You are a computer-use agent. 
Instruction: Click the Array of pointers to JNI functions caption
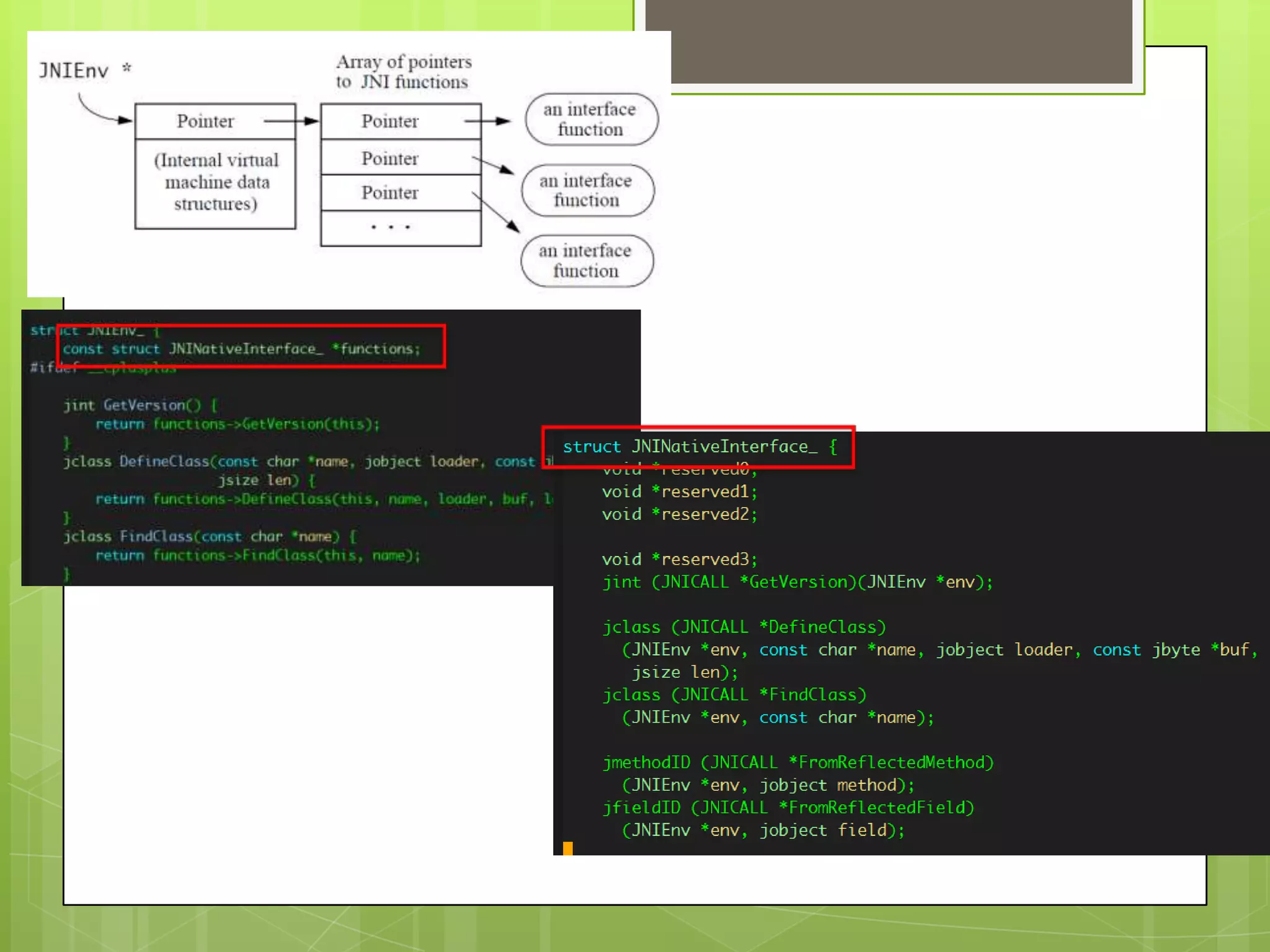(x=403, y=72)
